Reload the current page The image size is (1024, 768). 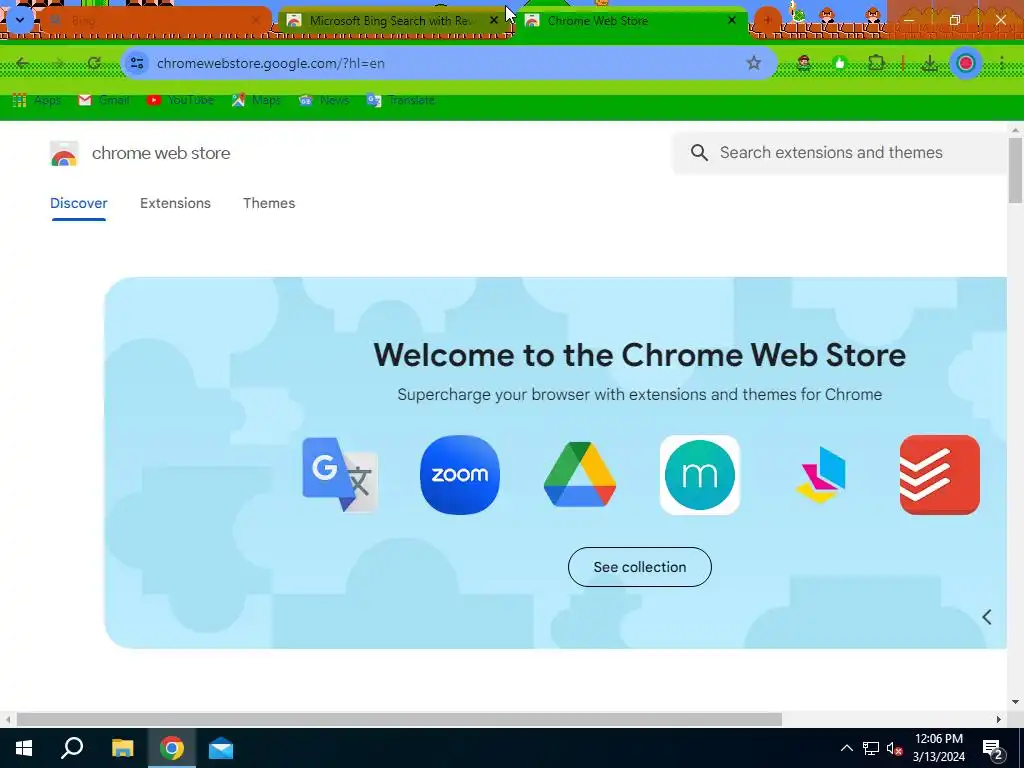pos(94,63)
